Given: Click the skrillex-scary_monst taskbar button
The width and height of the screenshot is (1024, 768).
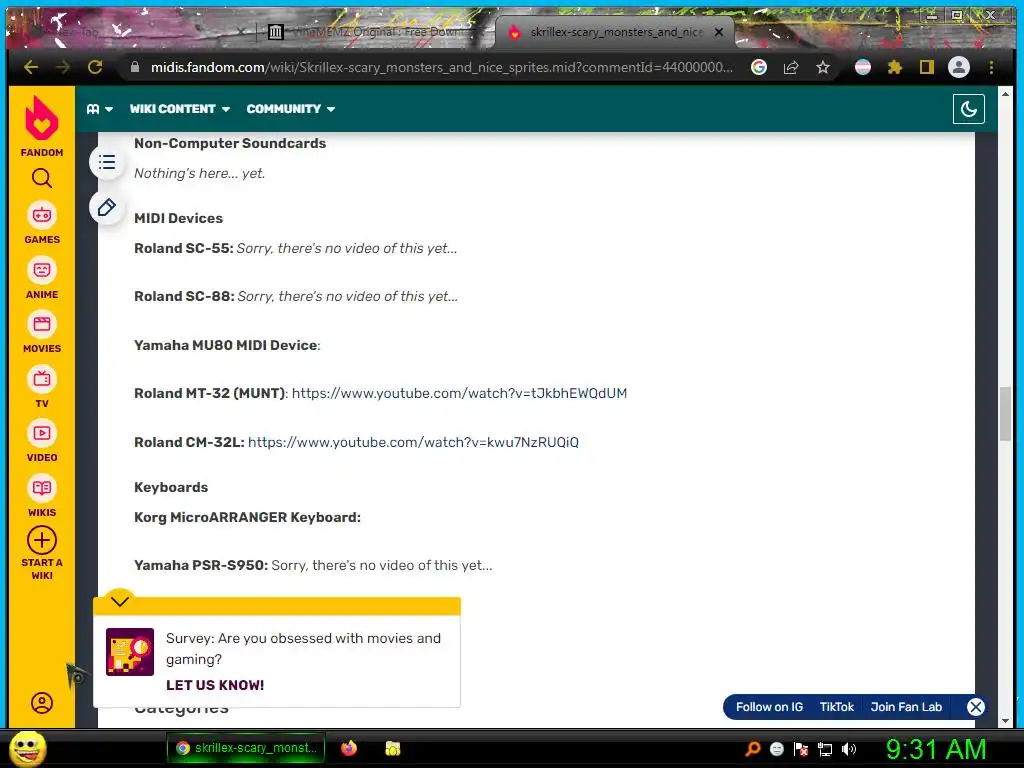Looking at the screenshot, I should click(x=246, y=748).
